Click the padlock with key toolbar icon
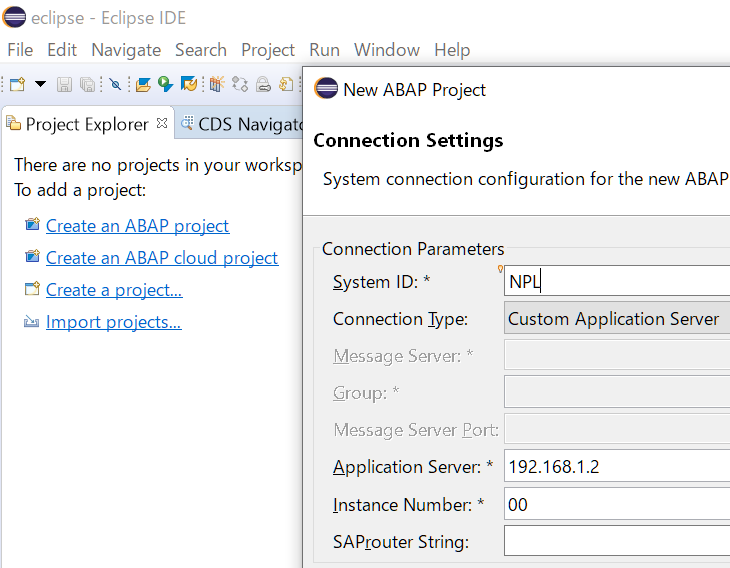 pyautogui.click(x=263, y=84)
